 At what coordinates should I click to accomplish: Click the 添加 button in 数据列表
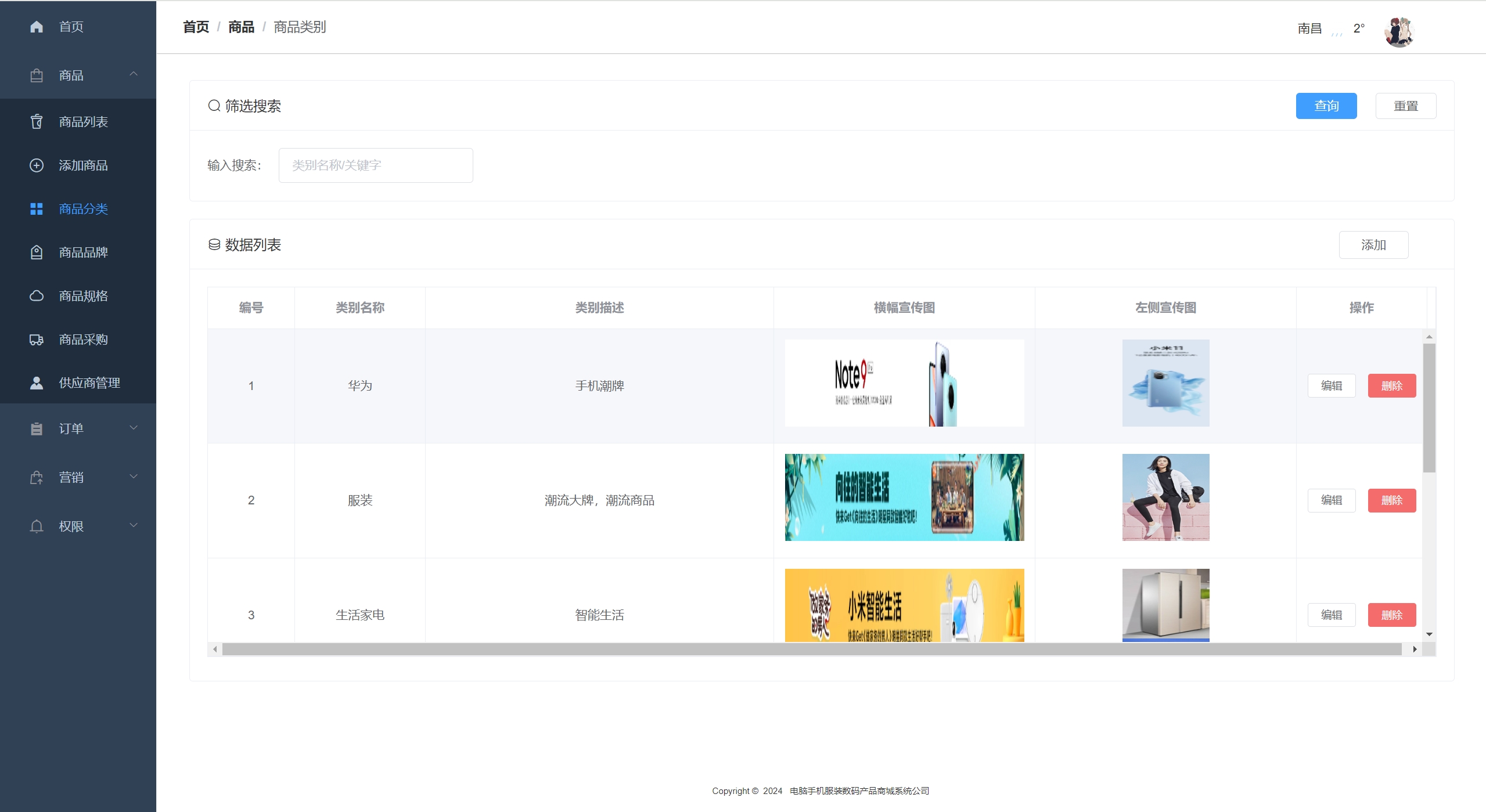pos(1373,245)
